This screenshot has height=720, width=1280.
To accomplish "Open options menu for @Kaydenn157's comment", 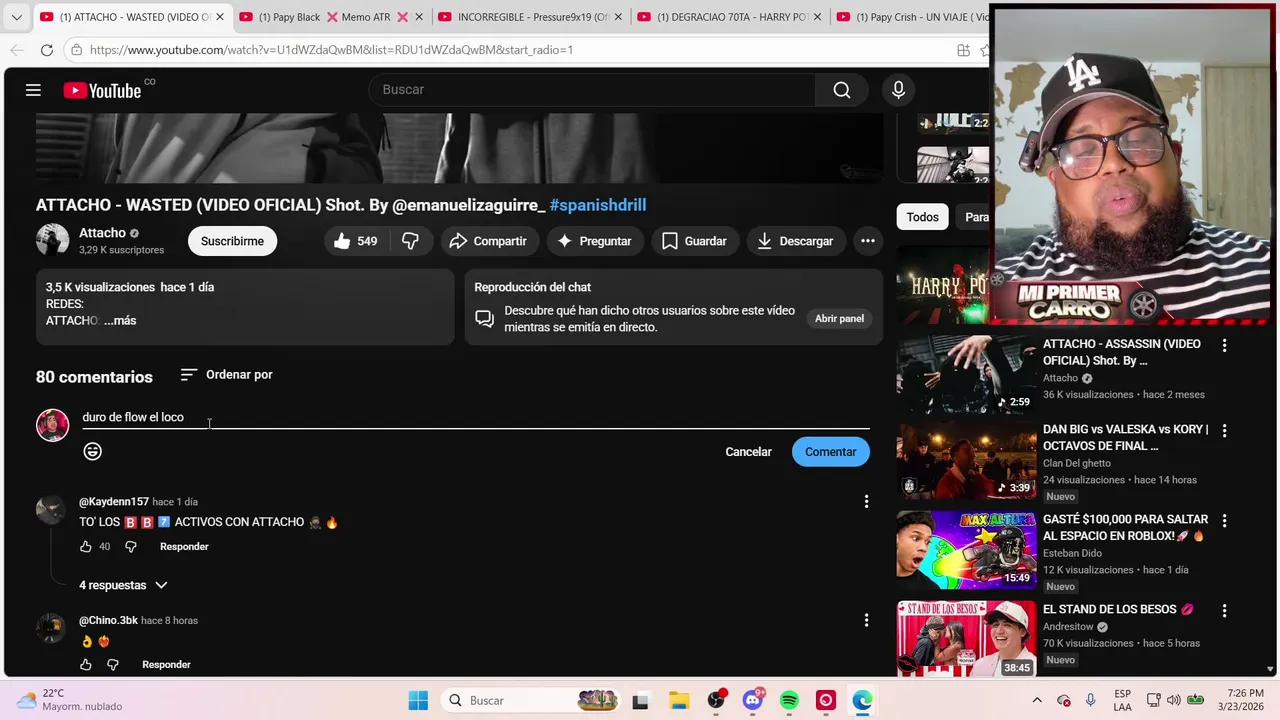I will coord(866,502).
